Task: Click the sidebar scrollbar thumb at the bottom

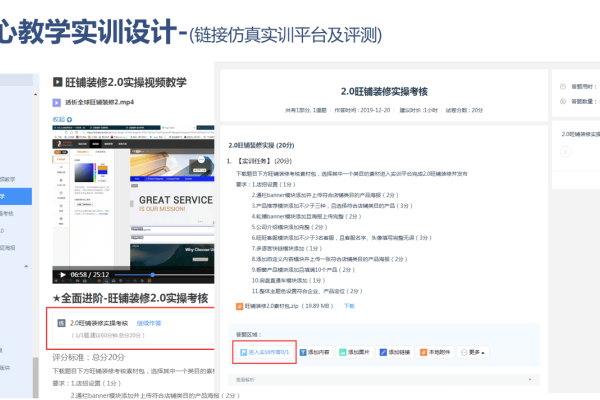Action: tap(36, 377)
